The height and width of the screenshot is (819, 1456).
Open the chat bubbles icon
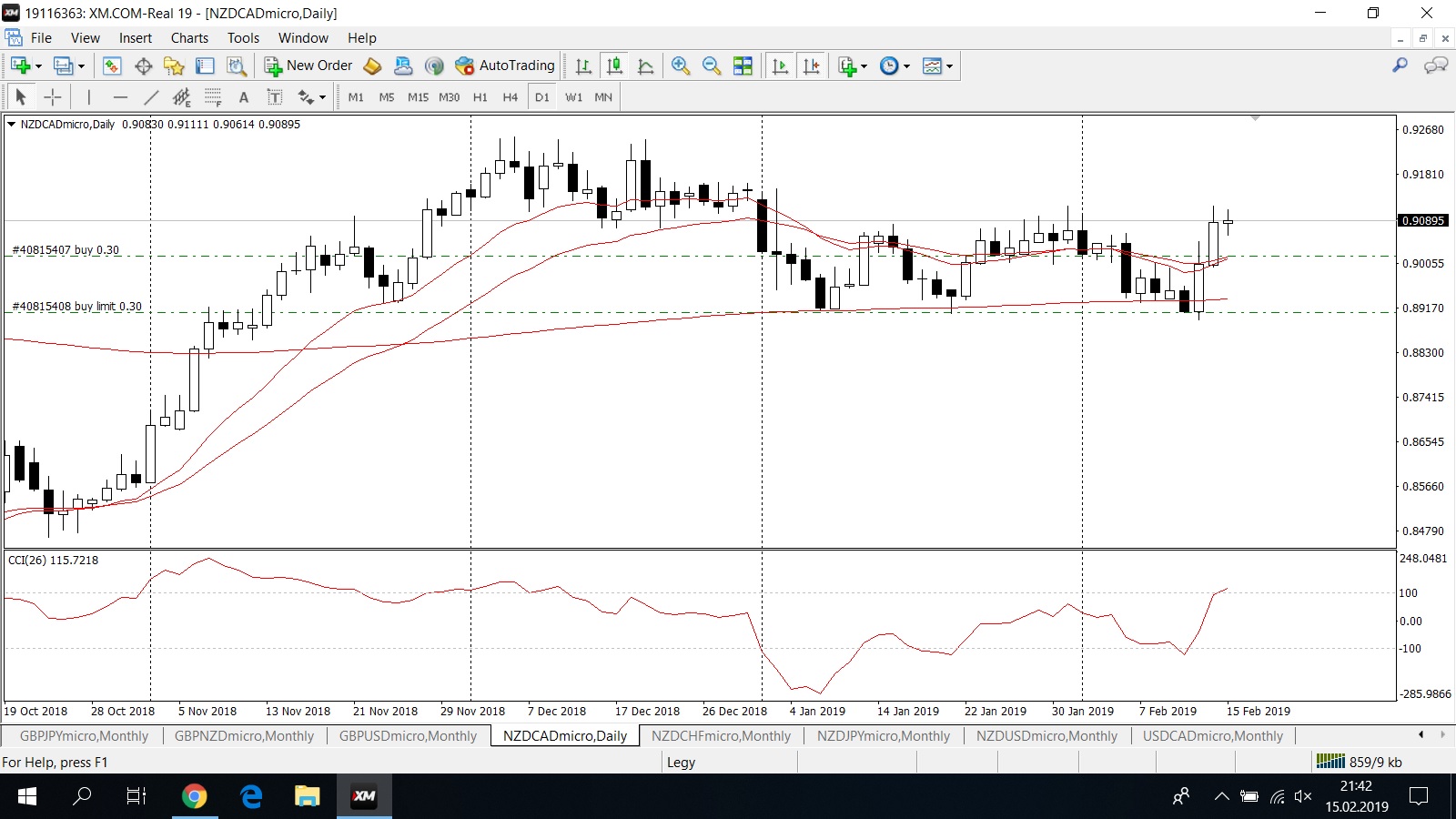(x=1436, y=66)
